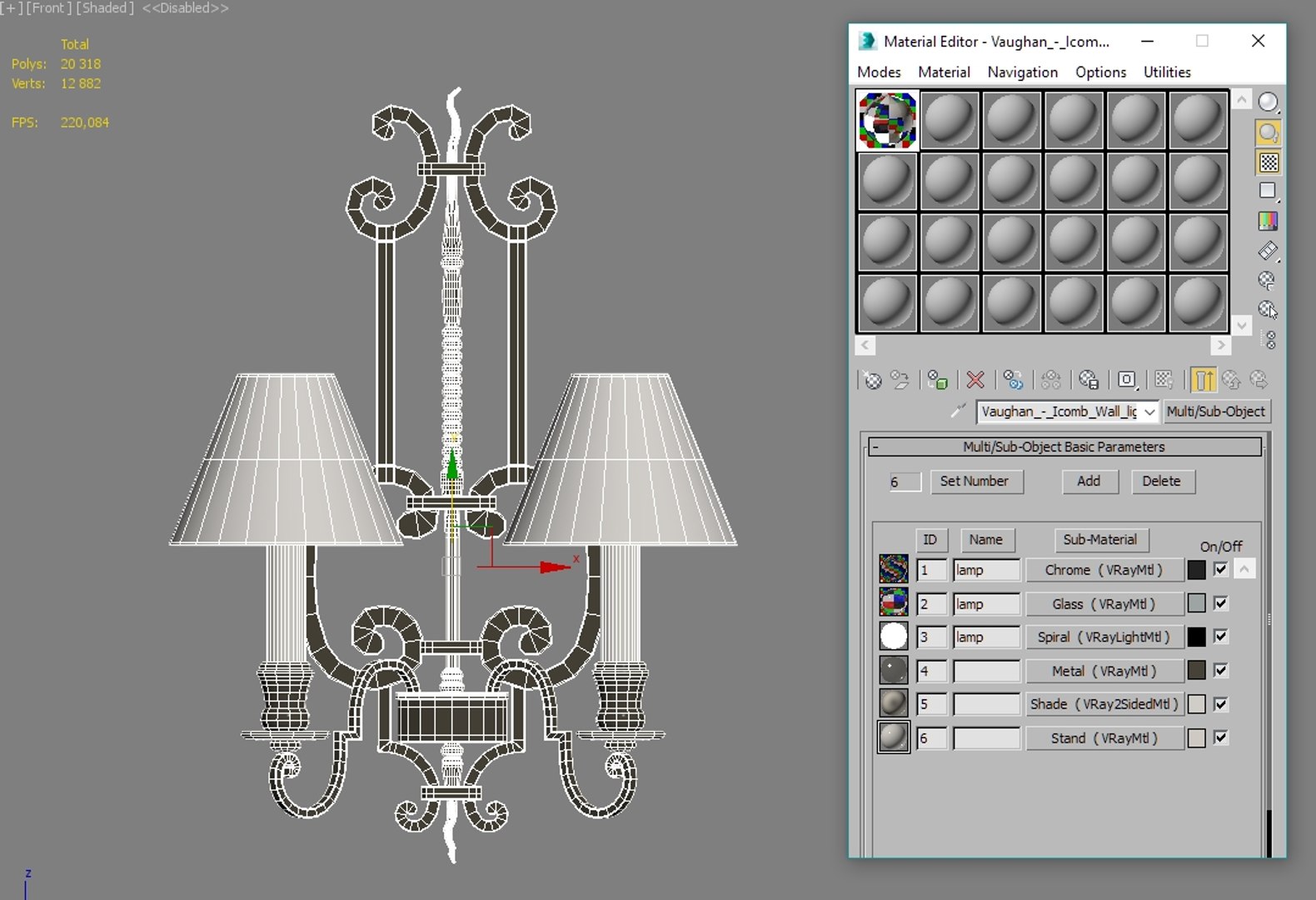Click the Material/Map Navigator icon
Screen dimensions: 1316x900
(1269, 340)
